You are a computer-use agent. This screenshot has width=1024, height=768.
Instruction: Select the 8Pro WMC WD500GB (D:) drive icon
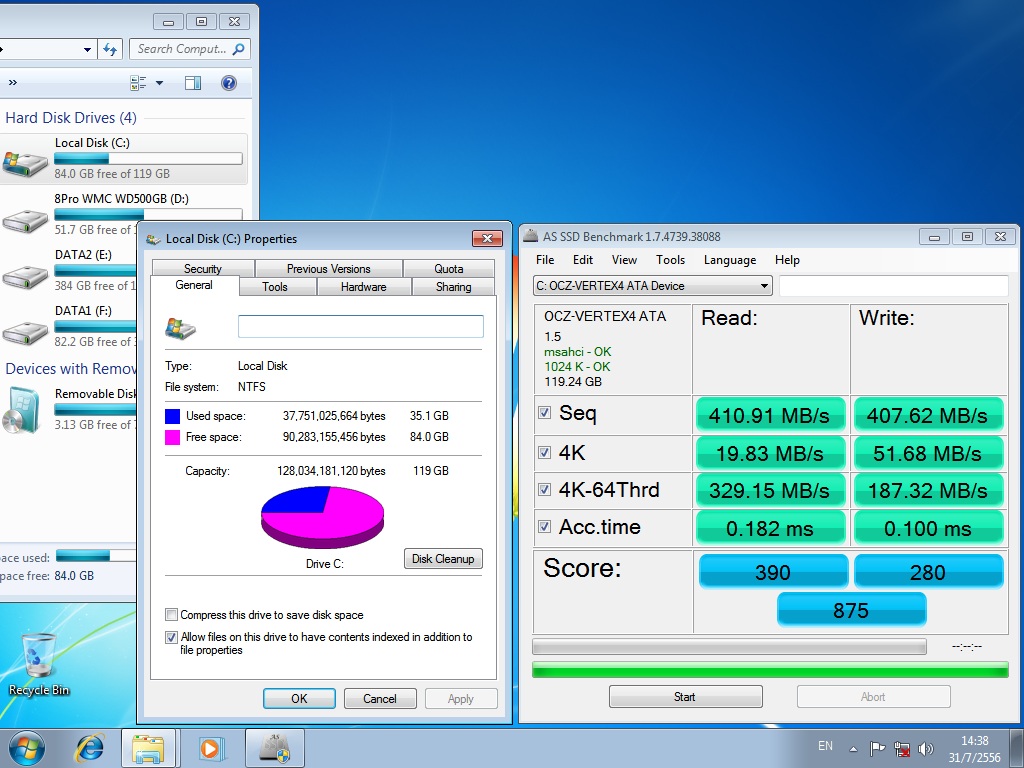pos(25,221)
